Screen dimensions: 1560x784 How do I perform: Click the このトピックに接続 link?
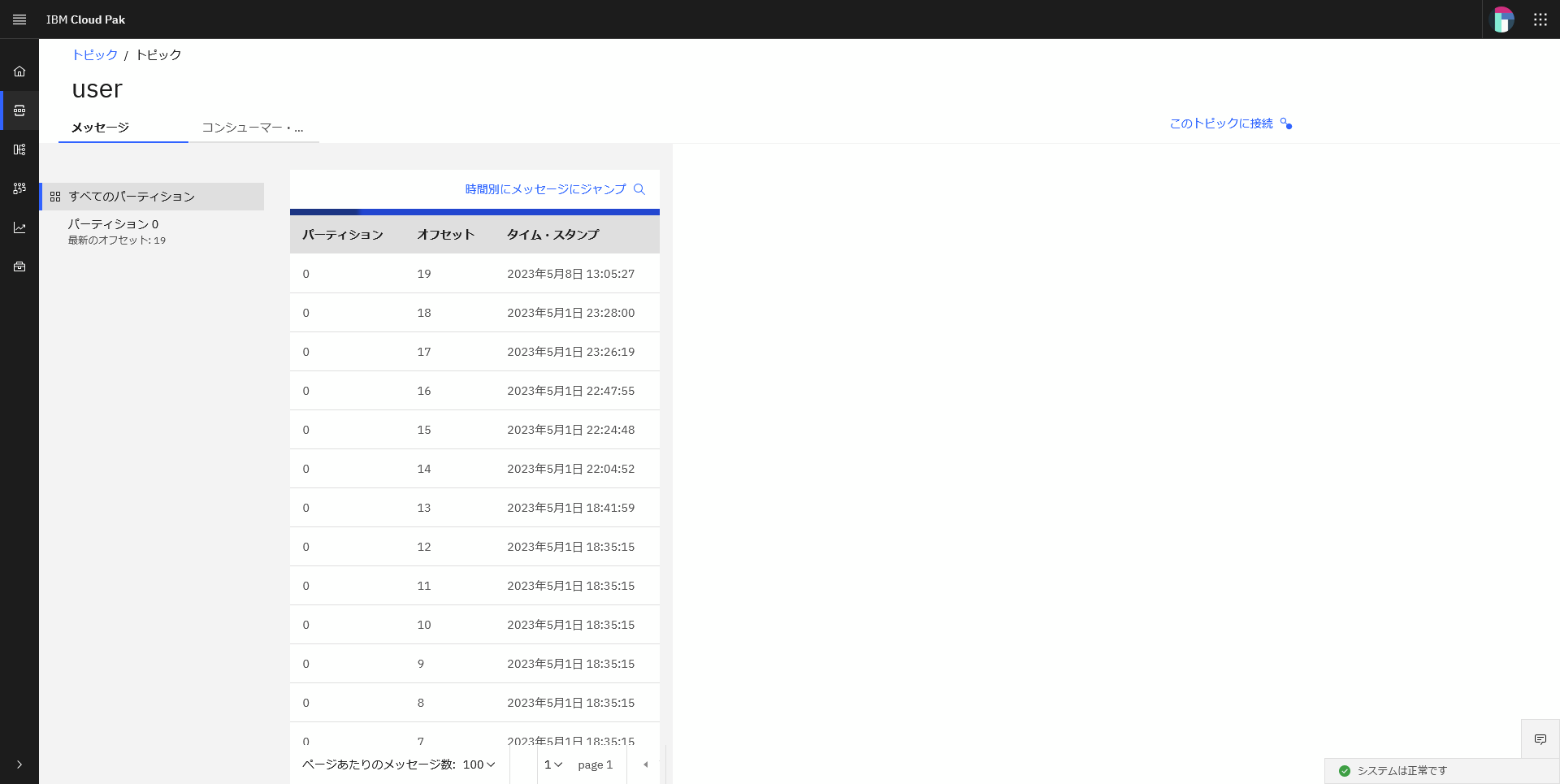click(x=1221, y=123)
